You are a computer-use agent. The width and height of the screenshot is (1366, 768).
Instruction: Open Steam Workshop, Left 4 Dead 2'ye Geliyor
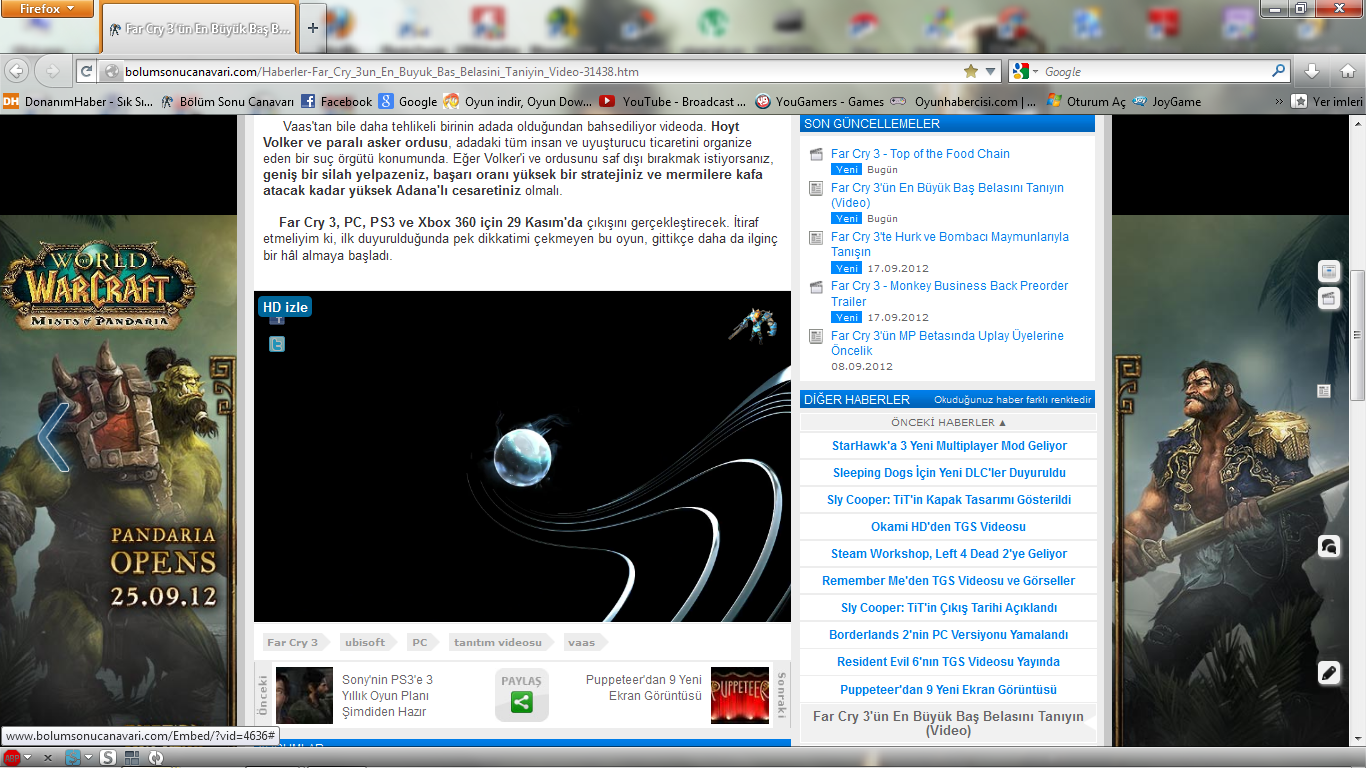click(x=949, y=554)
